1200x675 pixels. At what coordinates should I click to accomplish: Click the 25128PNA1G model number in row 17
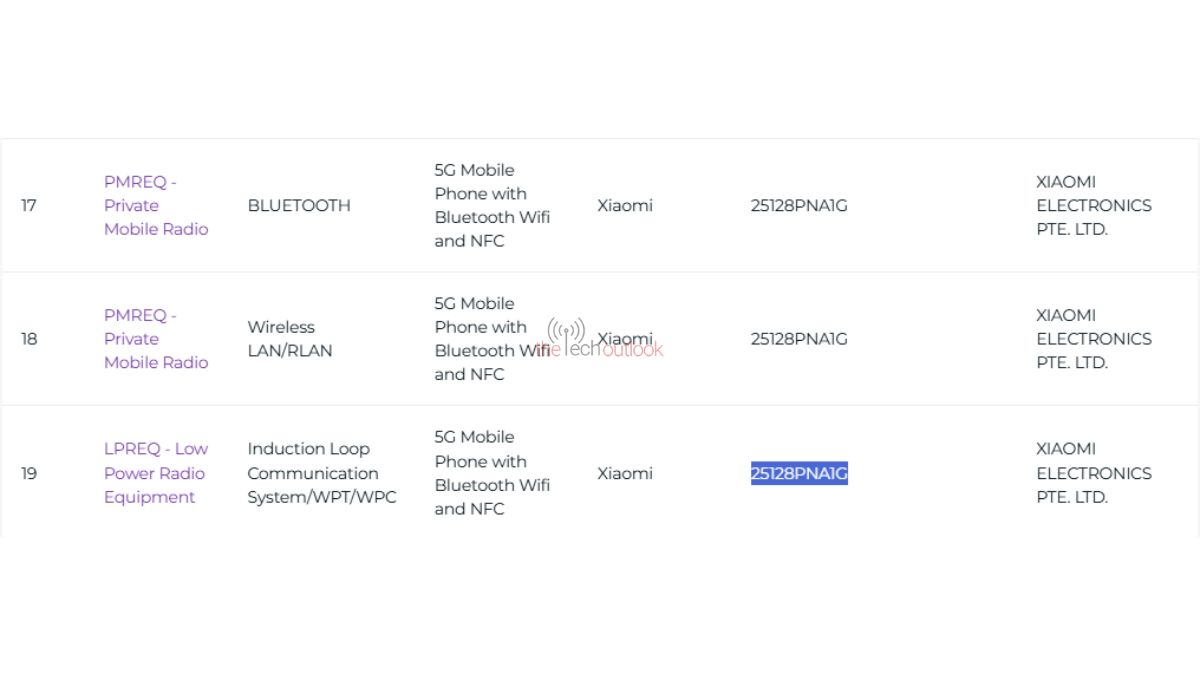pyautogui.click(x=799, y=205)
